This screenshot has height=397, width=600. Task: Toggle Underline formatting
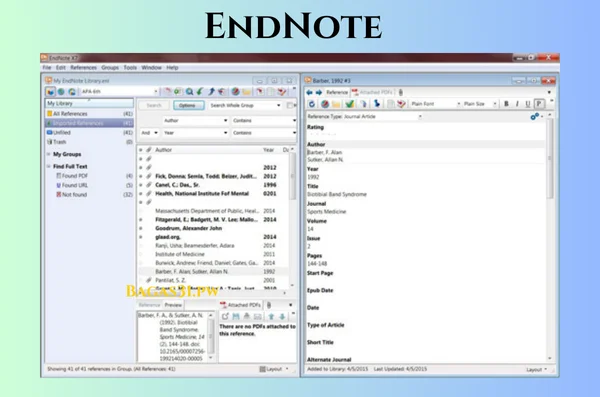(x=528, y=104)
